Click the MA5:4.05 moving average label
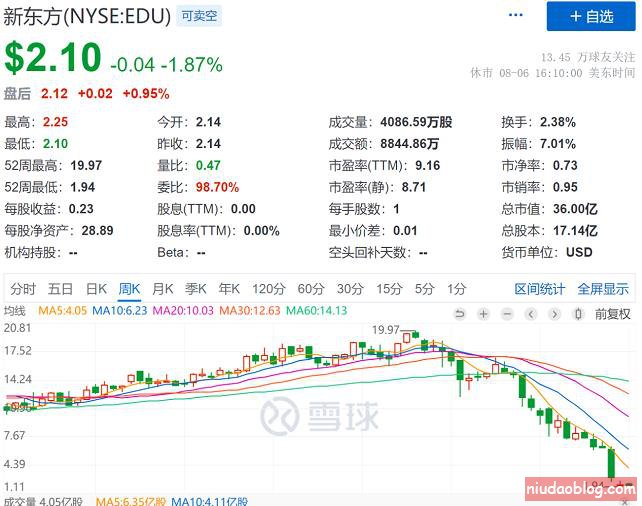This screenshot has width=642, height=506. pos(62,311)
